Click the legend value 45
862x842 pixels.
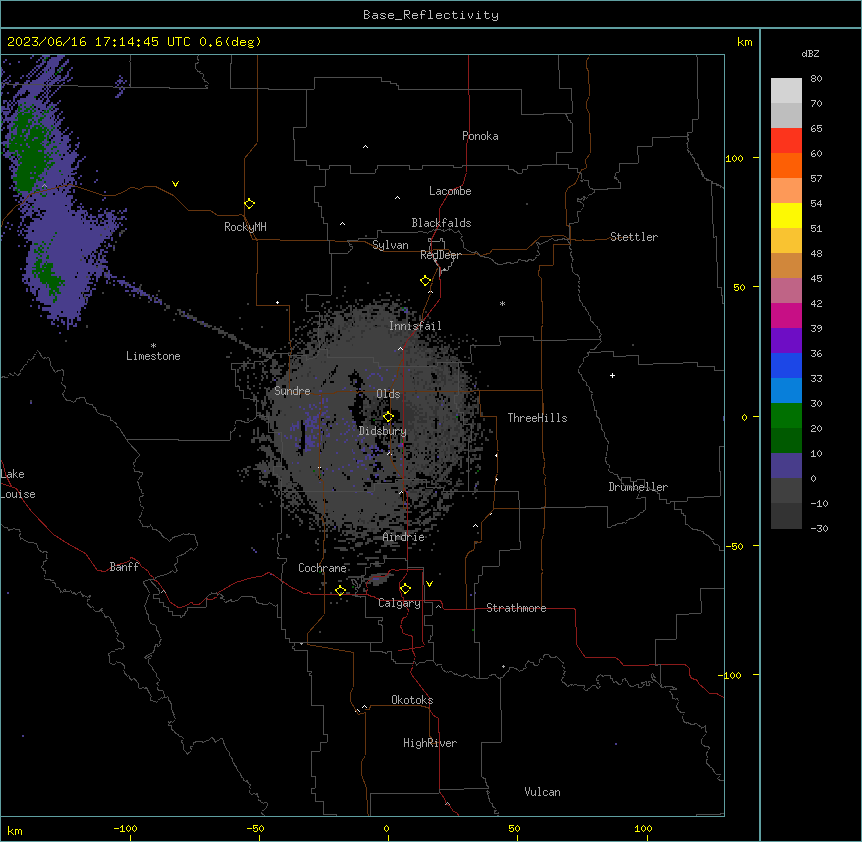point(816,279)
